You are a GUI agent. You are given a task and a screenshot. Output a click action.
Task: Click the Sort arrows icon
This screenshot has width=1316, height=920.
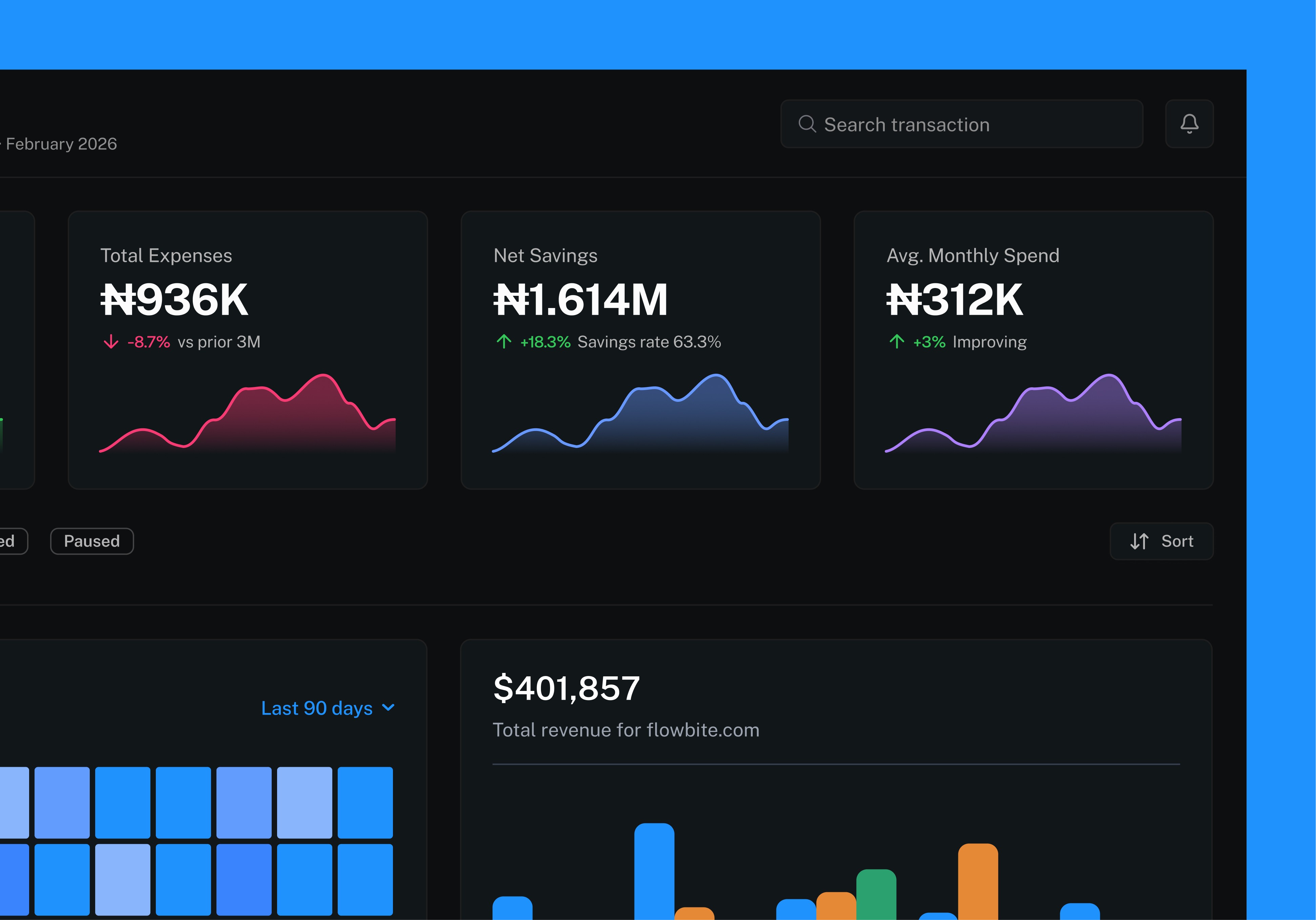pos(1139,541)
